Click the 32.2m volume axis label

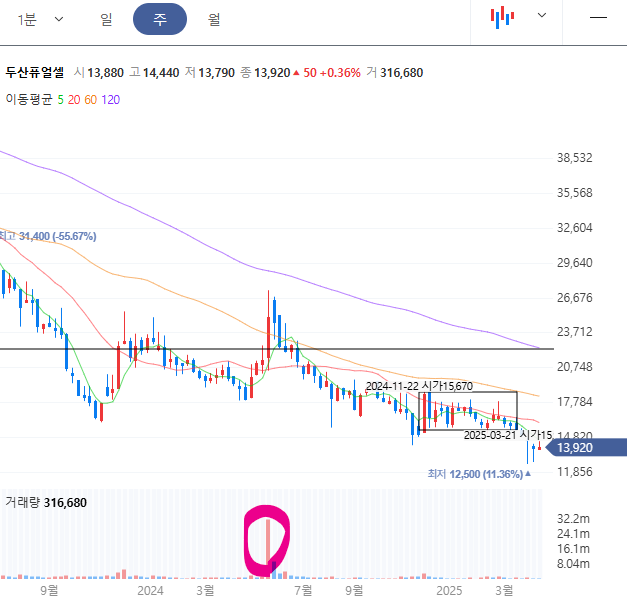pos(573,519)
